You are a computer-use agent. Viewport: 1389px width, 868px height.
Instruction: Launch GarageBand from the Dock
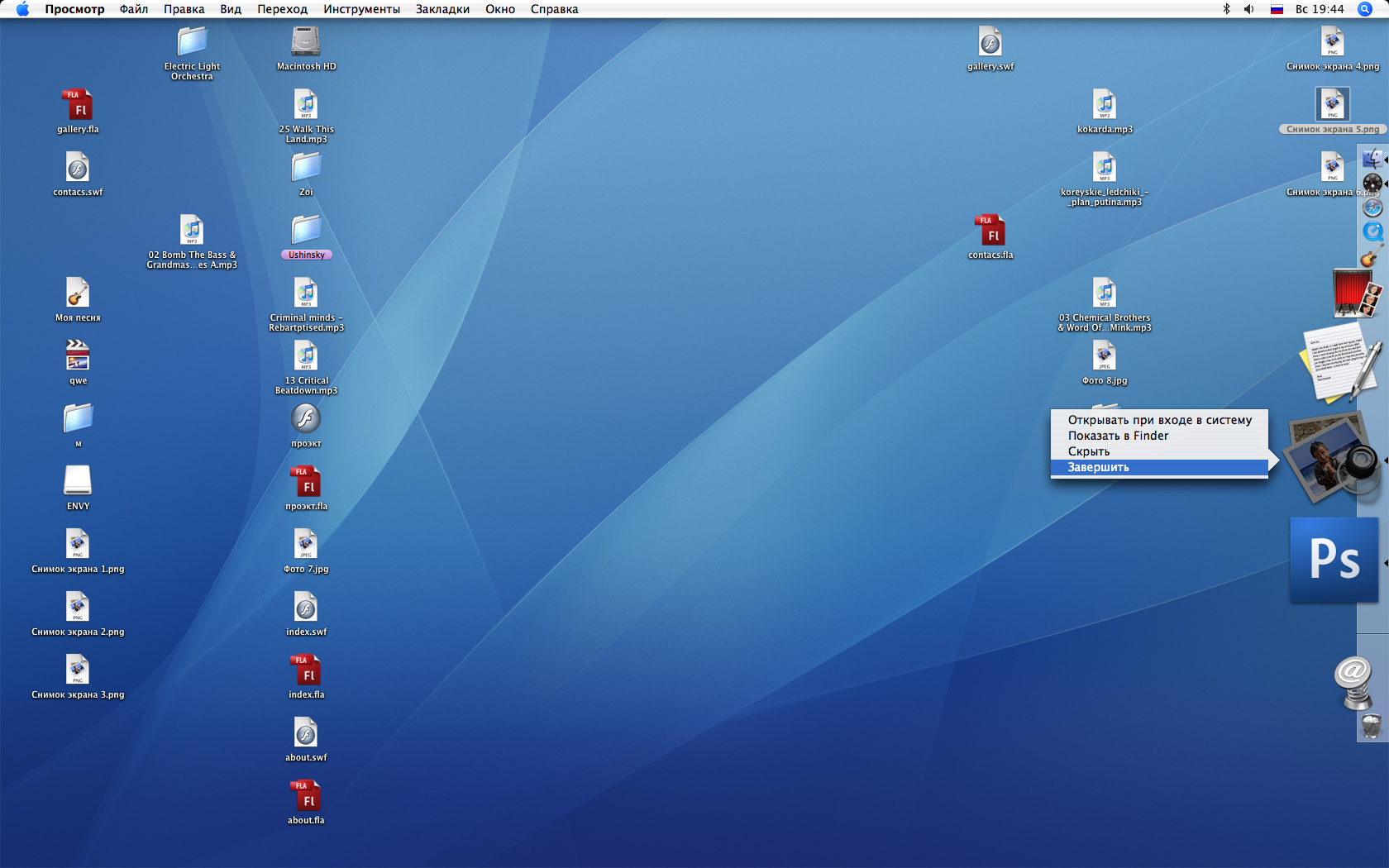tap(1372, 256)
